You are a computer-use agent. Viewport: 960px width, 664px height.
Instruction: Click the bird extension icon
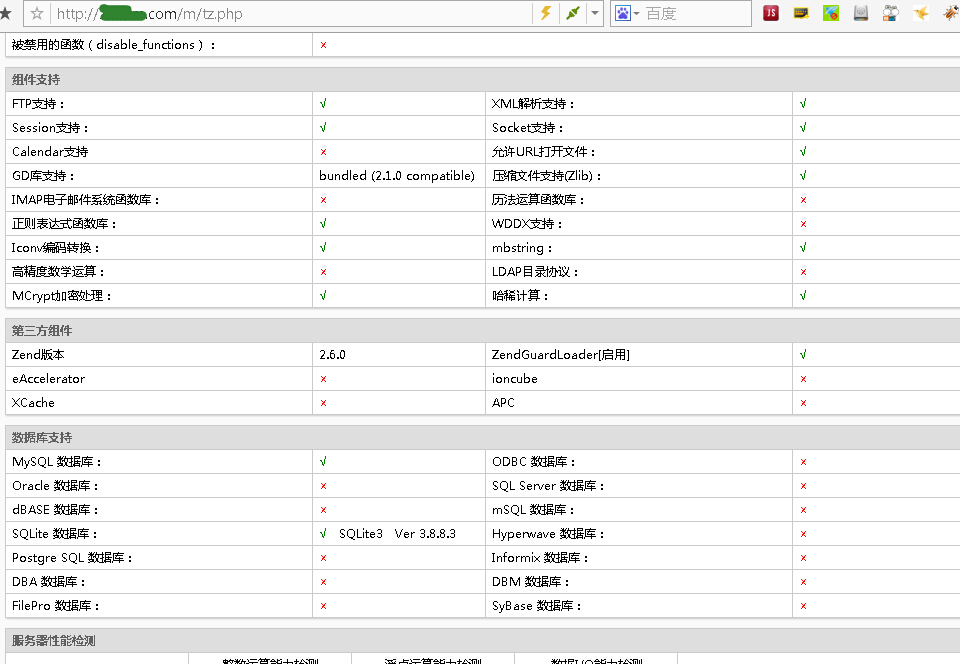click(921, 13)
